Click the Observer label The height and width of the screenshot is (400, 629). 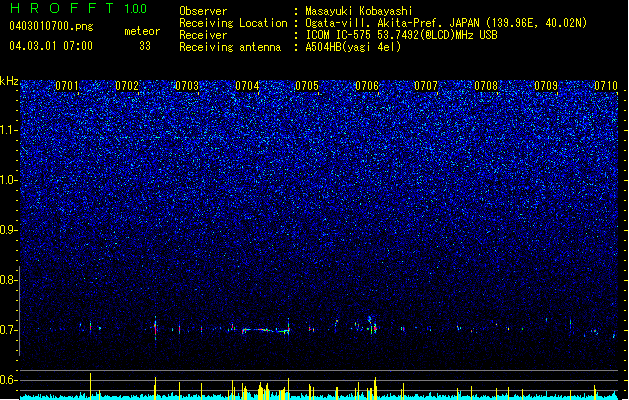click(203, 11)
